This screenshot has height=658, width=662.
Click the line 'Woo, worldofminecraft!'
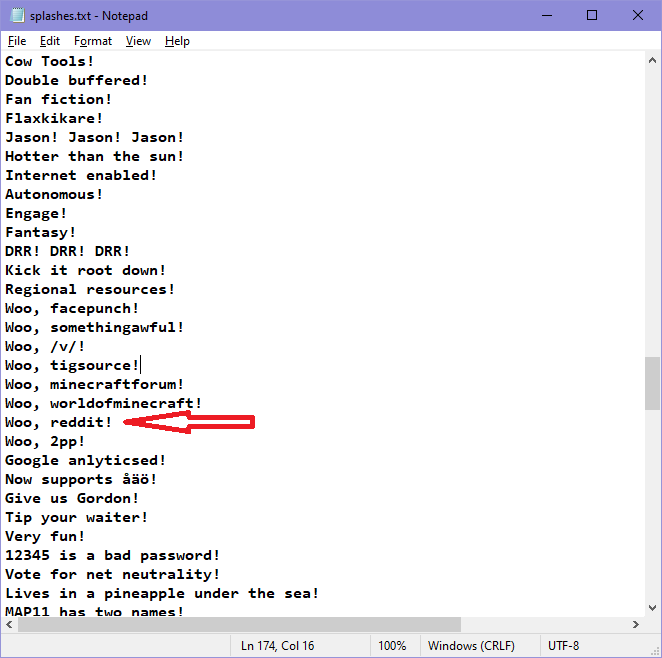[103, 403]
